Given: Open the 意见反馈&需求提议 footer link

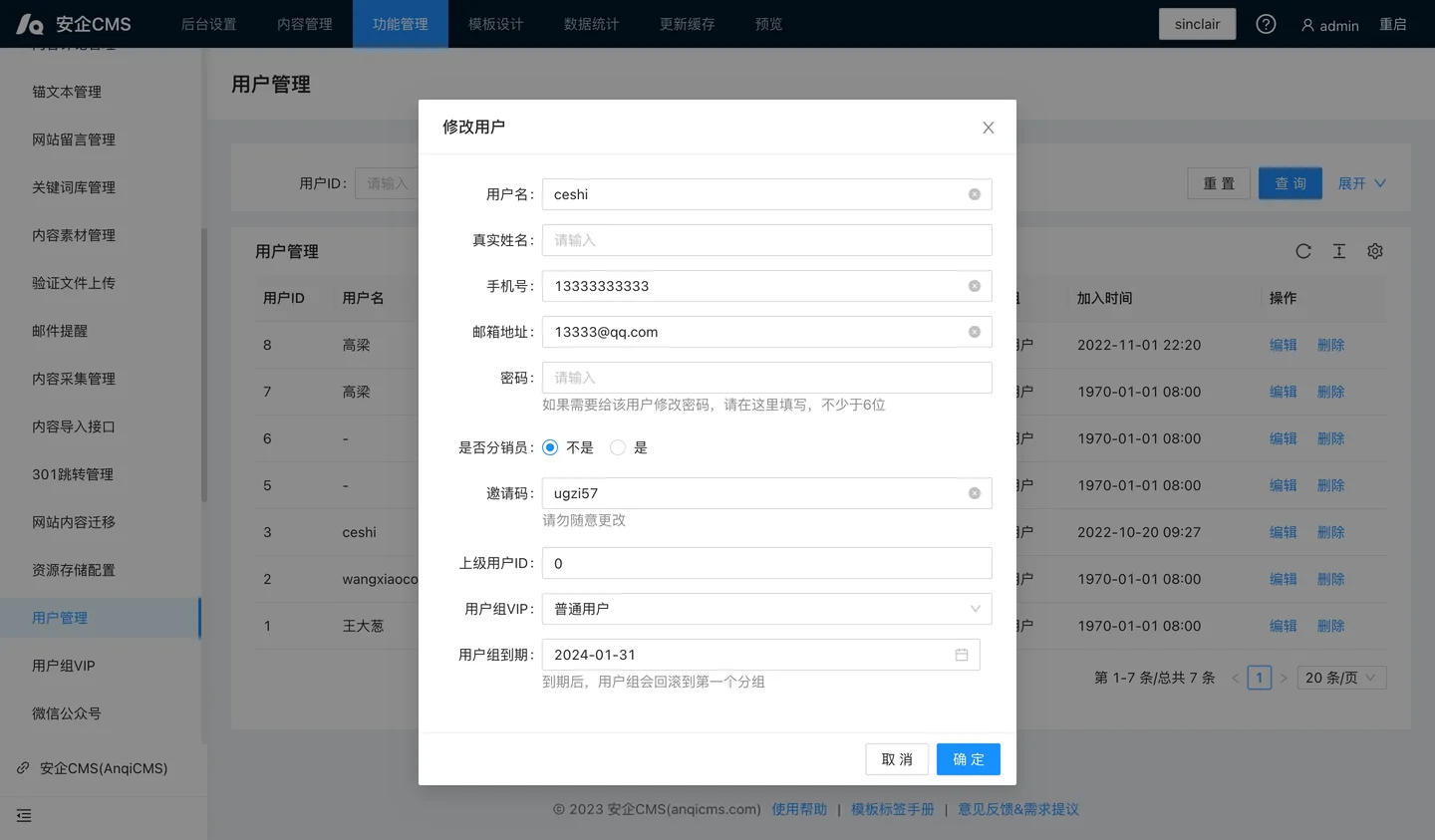Looking at the screenshot, I should point(1018,809).
